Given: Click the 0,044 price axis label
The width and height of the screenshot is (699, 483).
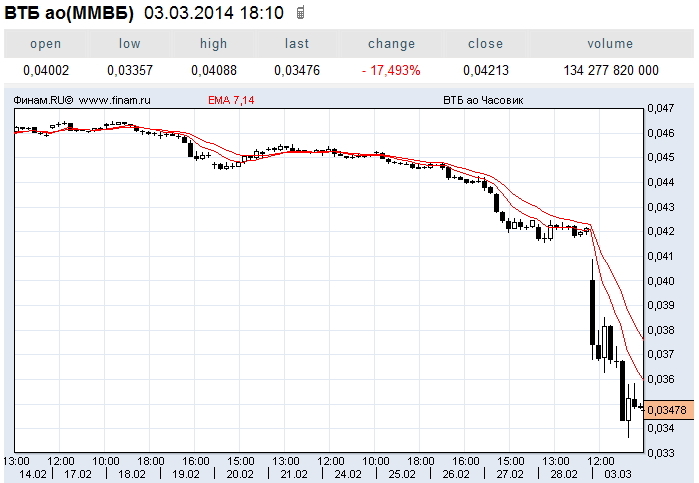Looking at the screenshot, I should pyautogui.click(x=661, y=182).
